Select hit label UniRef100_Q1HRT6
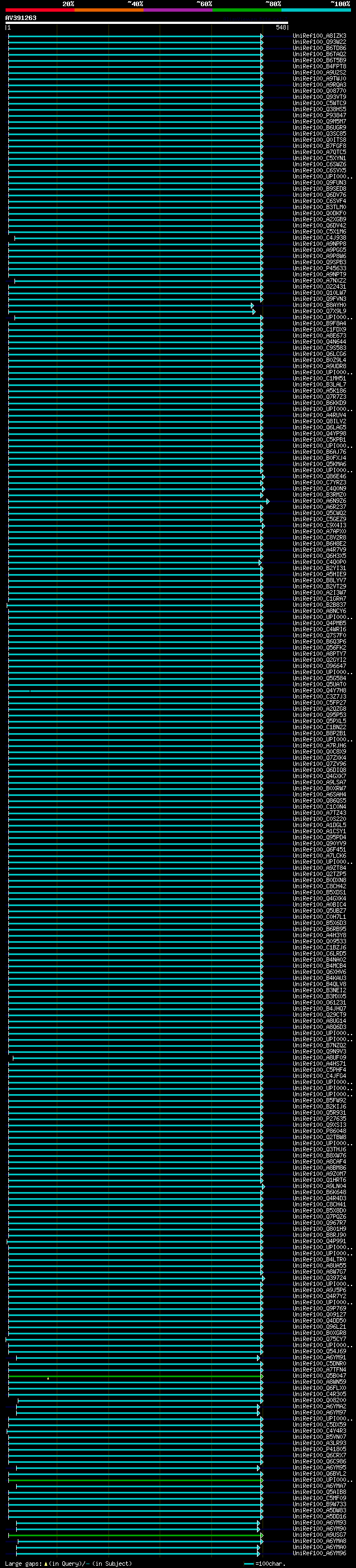Screen dimensions: 356x1568 click(319, 1180)
